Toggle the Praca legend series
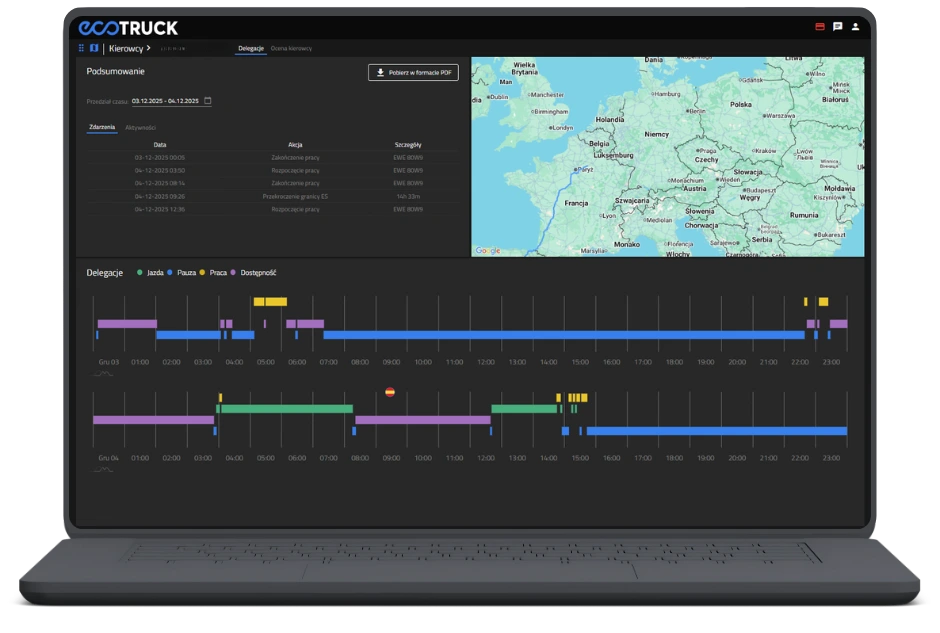The height and width of the screenshot is (633, 940). point(214,272)
